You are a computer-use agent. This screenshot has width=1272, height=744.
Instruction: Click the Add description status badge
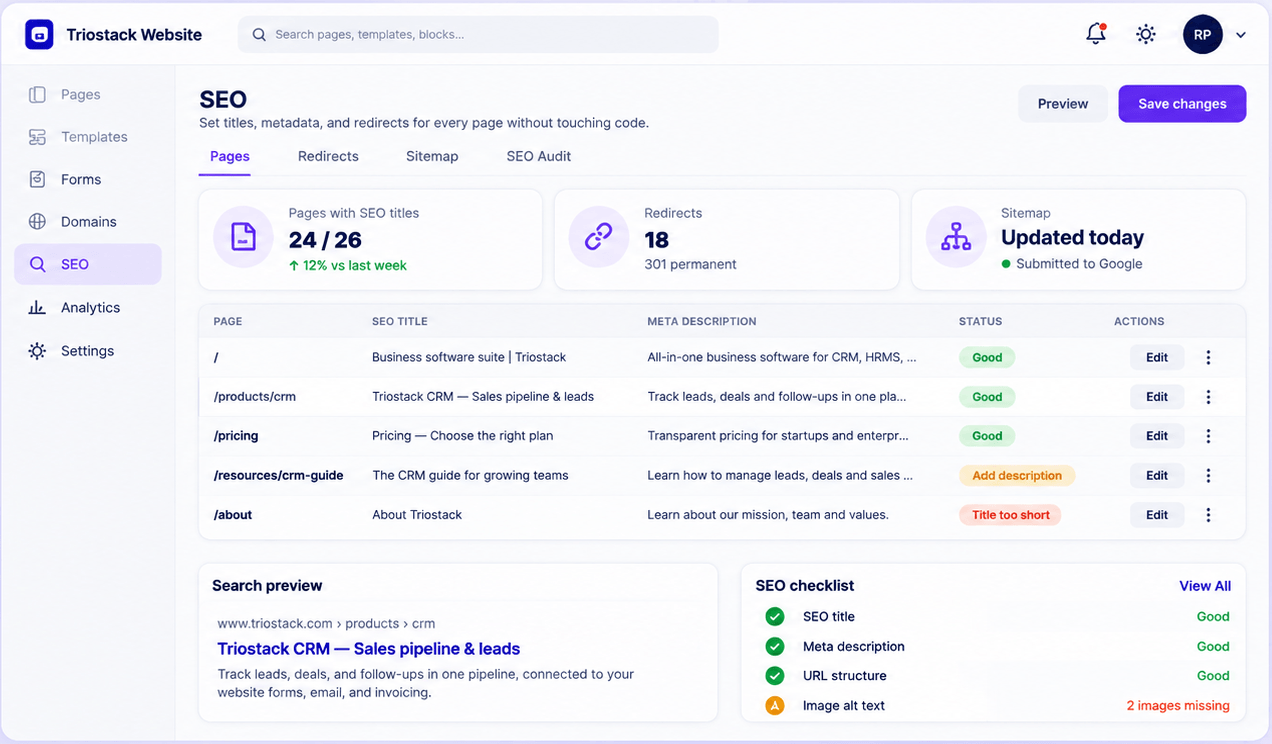tap(1017, 476)
